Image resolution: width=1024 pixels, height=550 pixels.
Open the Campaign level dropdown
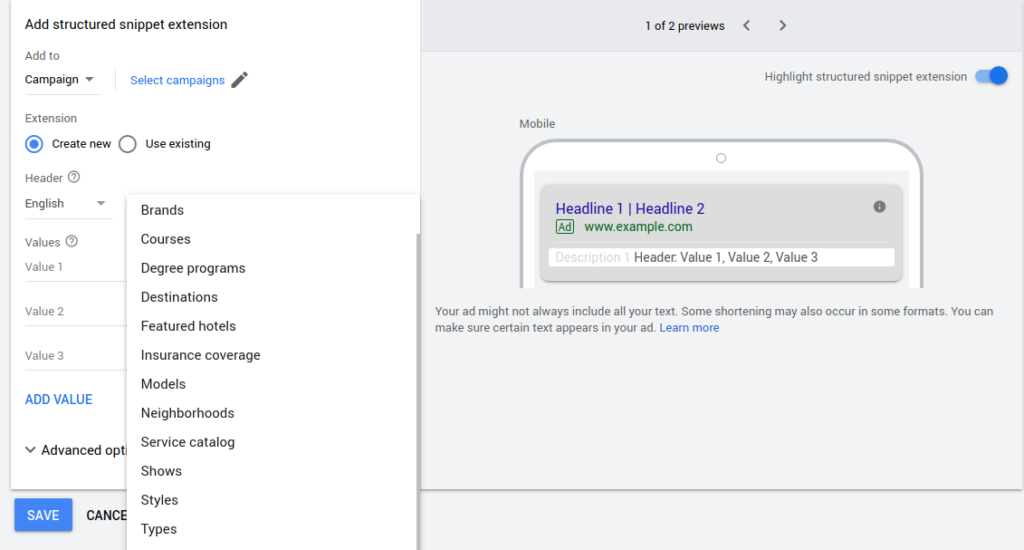(x=60, y=80)
